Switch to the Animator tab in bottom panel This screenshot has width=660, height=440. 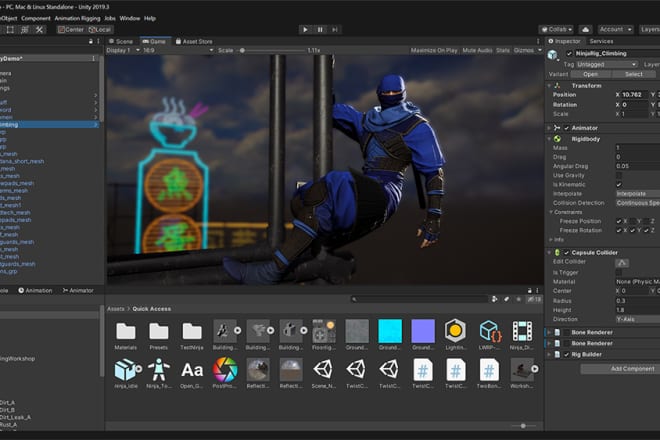point(78,291)
